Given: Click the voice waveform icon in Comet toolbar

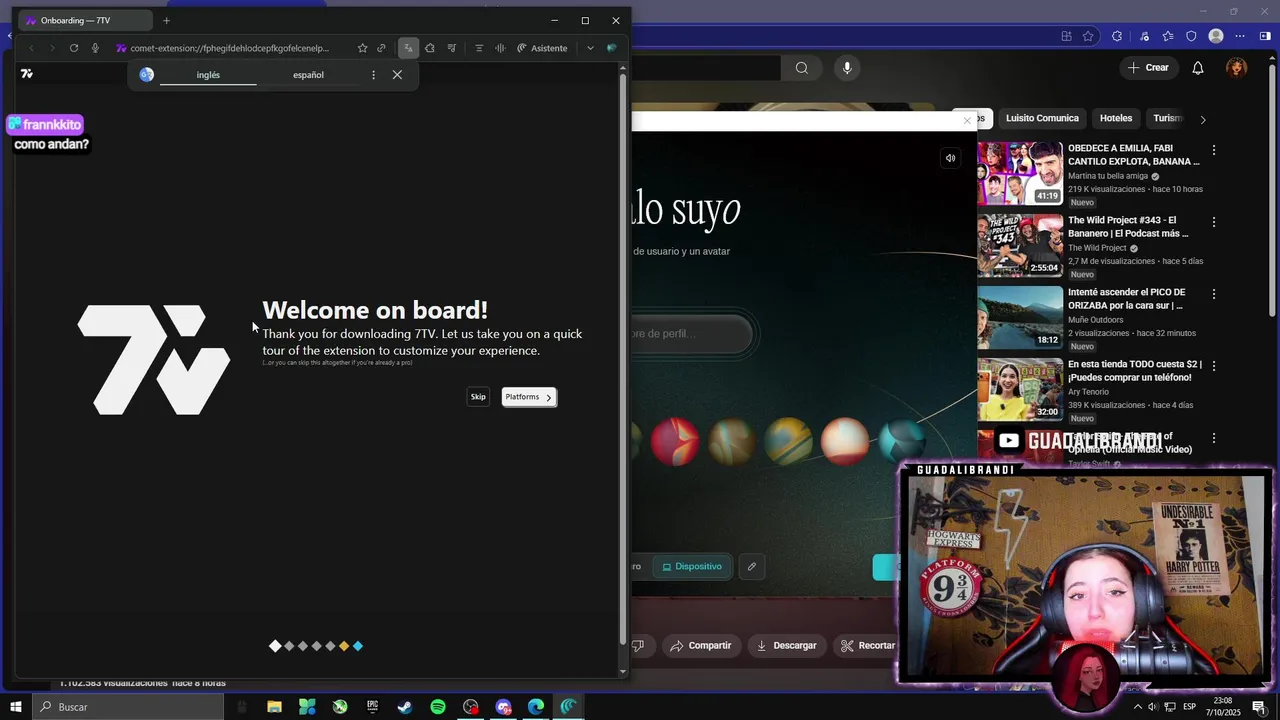Looking at the screenshot, I should point(500,48).
